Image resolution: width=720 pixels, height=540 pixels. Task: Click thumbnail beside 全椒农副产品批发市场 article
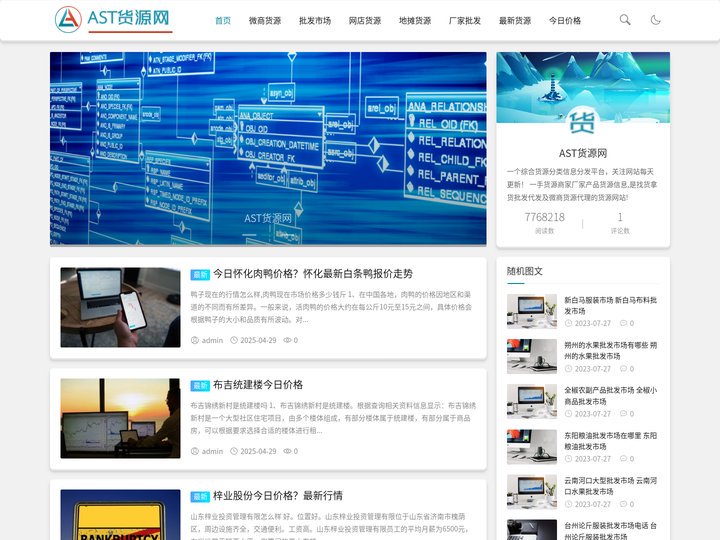pyautogui.click(x=532, y=402)
